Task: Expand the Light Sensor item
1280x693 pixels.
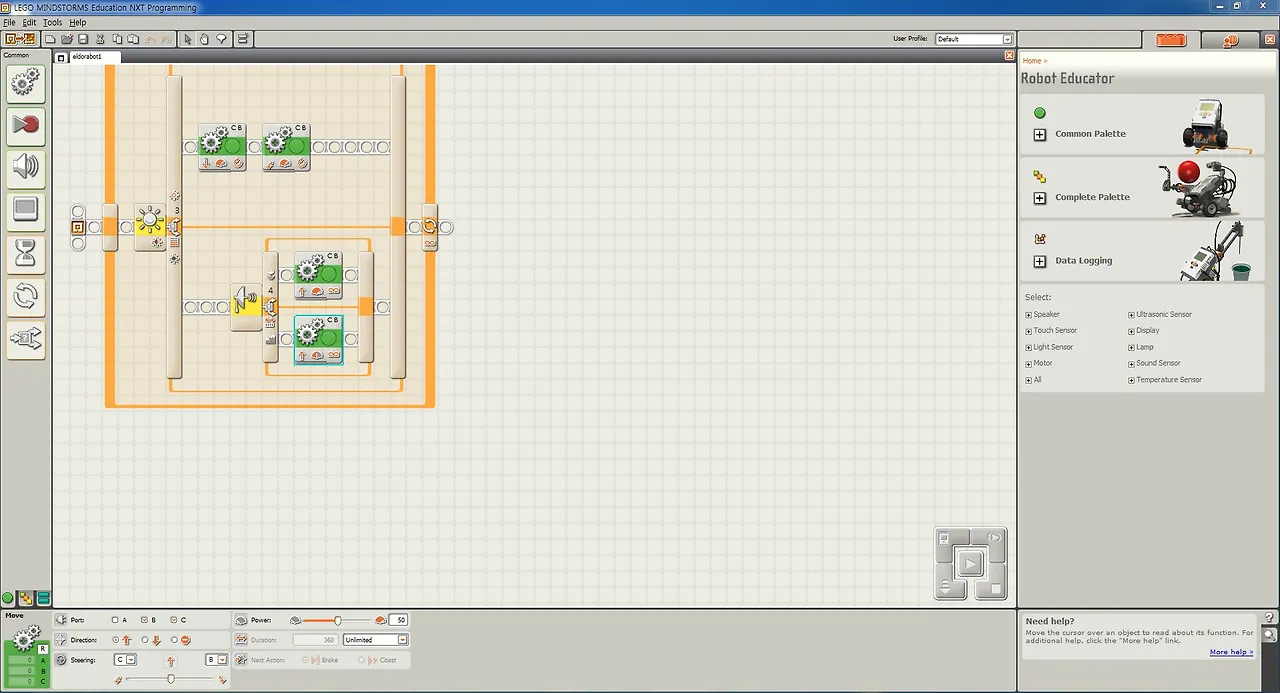Action: pyautogui.click(x=1028, y=347)
